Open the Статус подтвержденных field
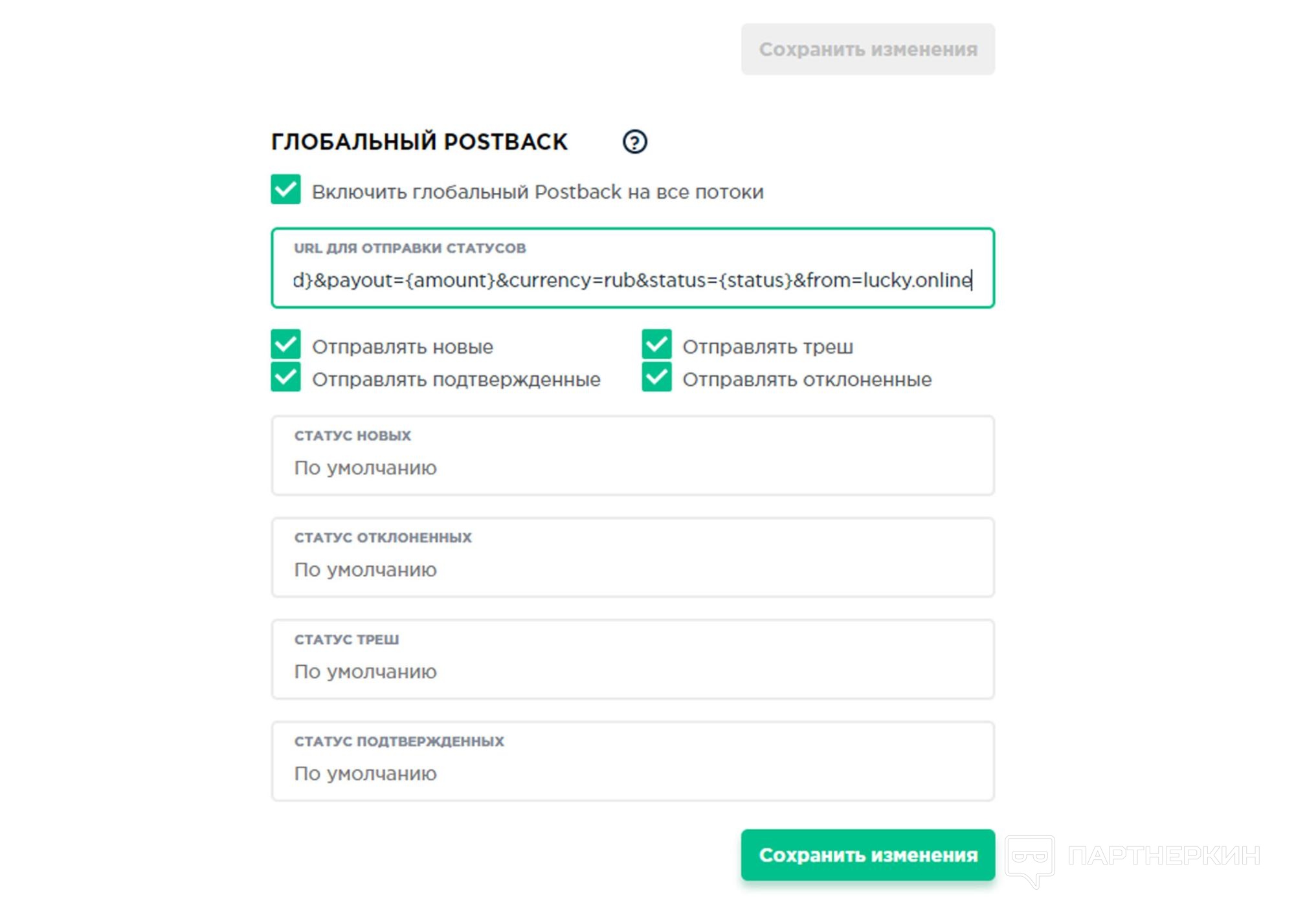 tap(632, 761)
